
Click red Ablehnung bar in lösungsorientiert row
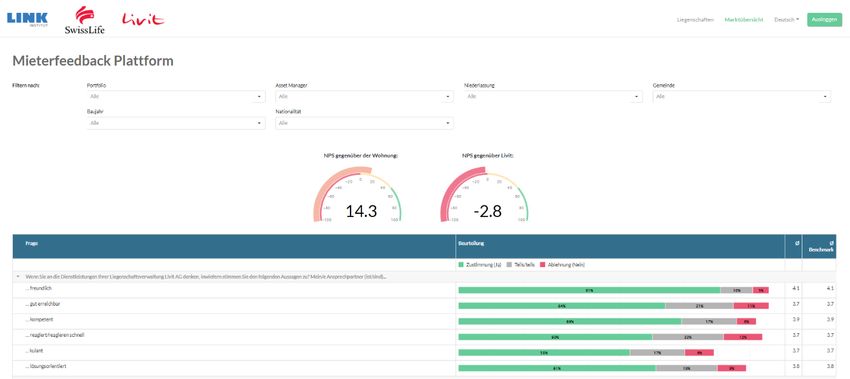(731, 369)
